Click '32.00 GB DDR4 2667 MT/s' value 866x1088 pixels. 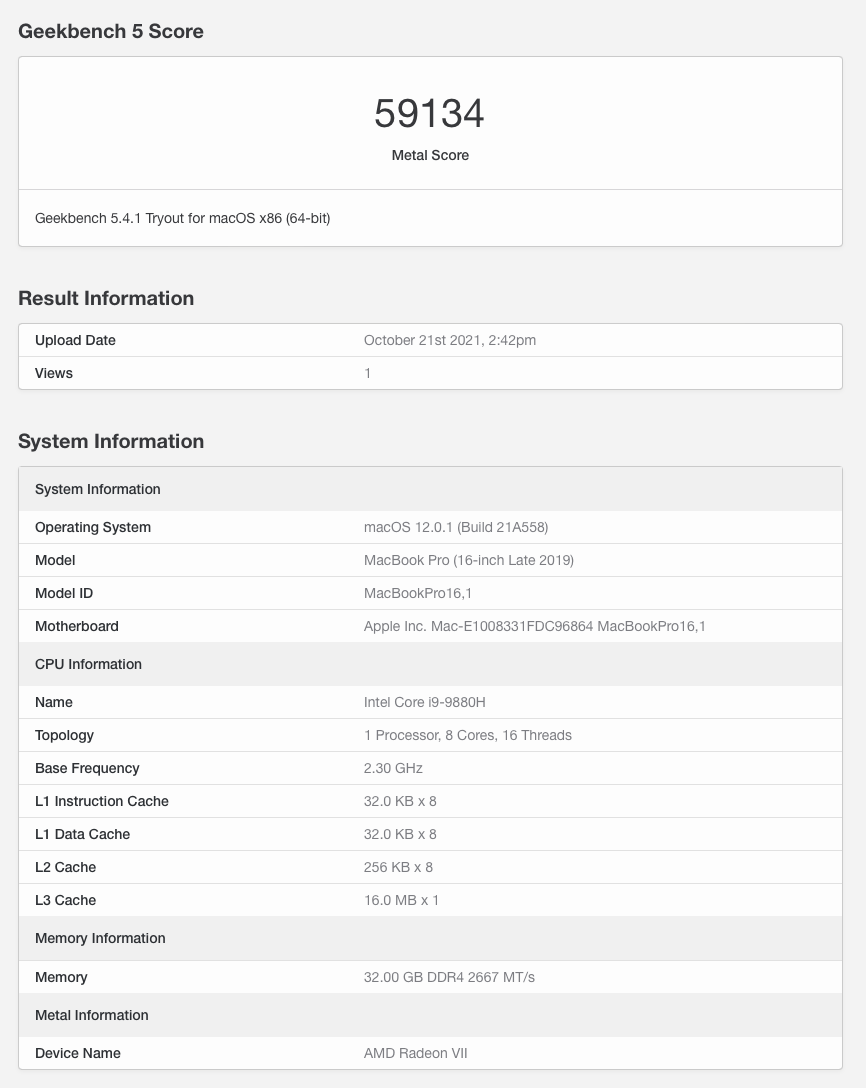tap(449, 977)
